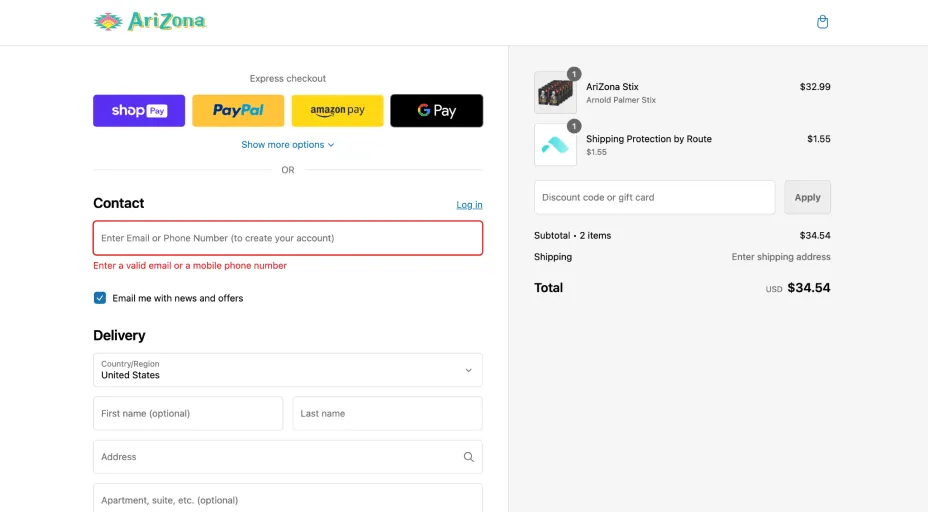928x512 pixels.
Task: Click the Last name field
Action: pos(388,413)
